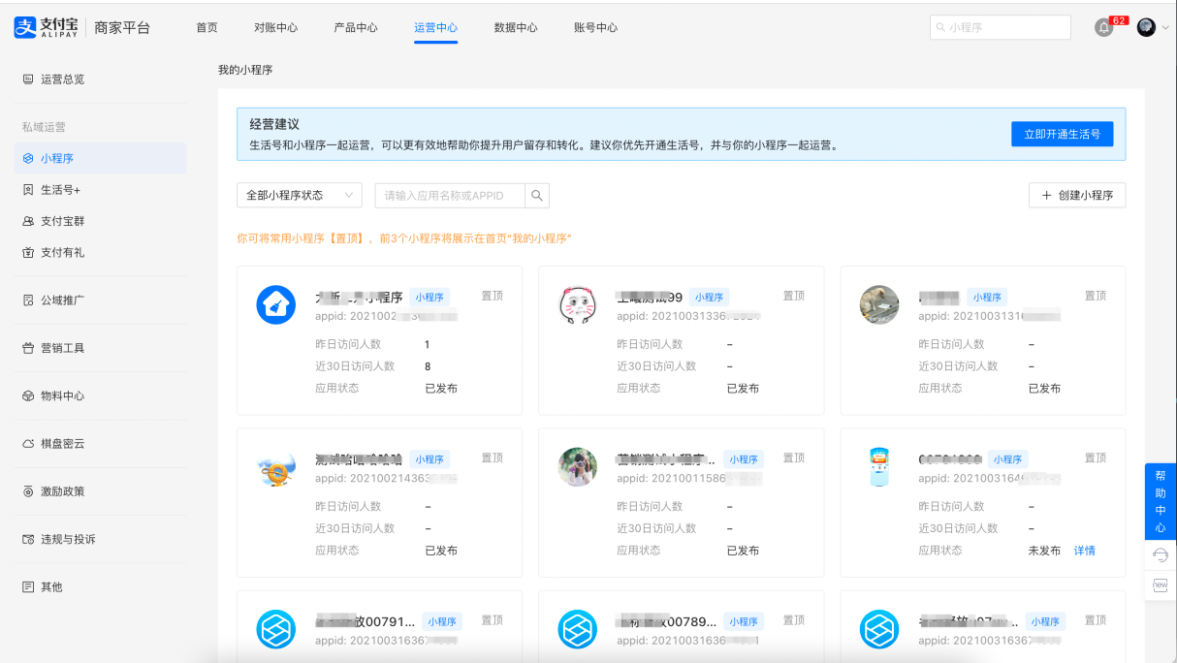Click 置顶 on the 00789 mini program card

pos(794,620)
